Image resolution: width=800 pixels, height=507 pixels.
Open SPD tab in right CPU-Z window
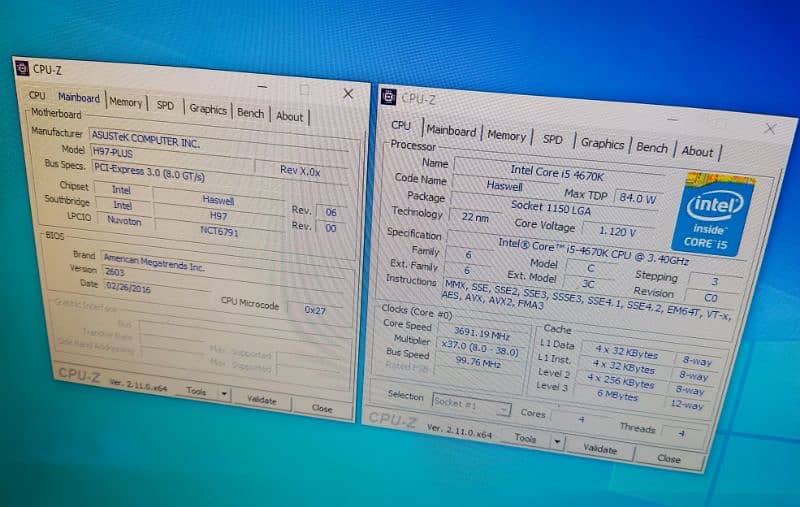tap(553, 140)
